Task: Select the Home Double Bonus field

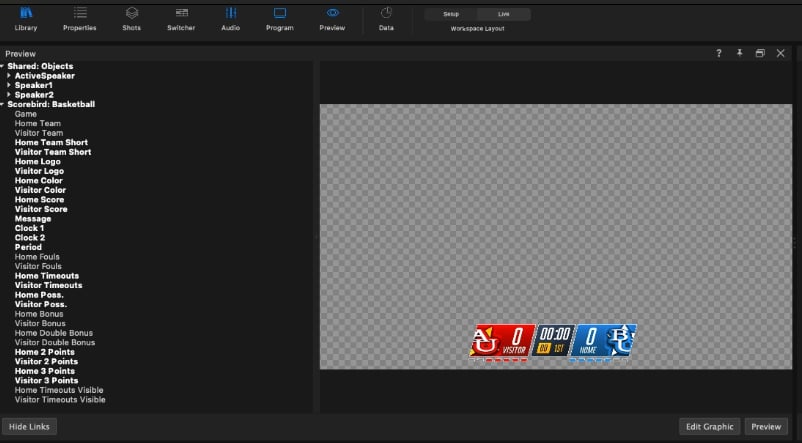Action: 54,333
